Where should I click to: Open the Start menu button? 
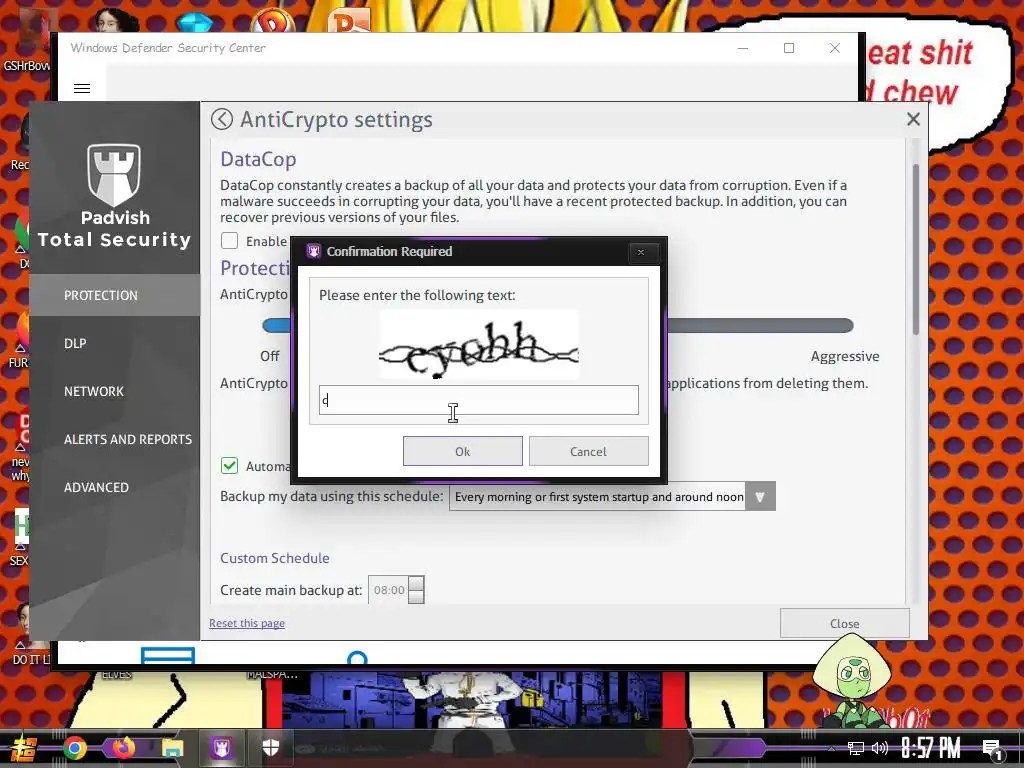(x=23, y=748)
